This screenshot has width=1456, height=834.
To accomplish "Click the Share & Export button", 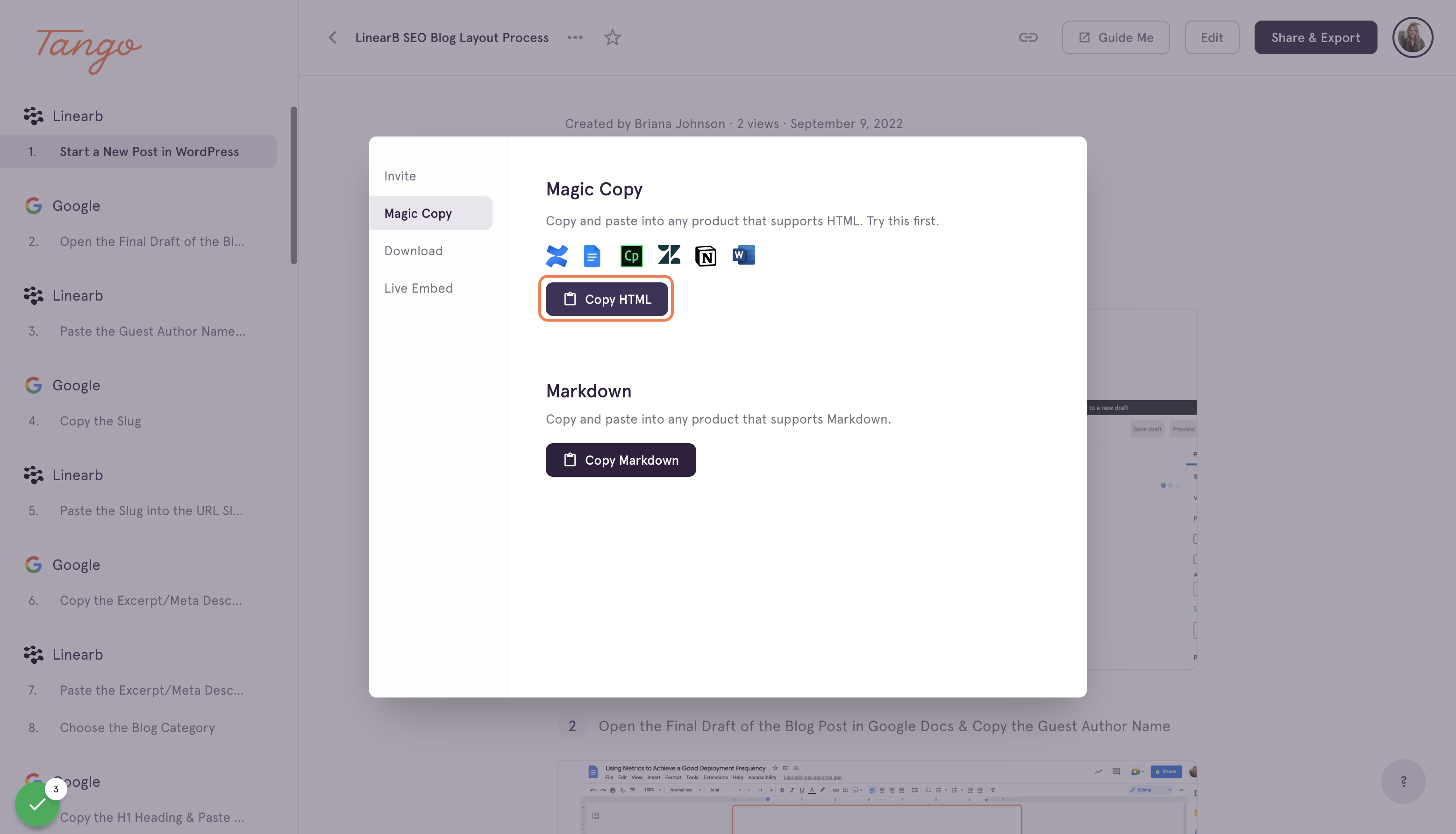I will [1316, 38].
